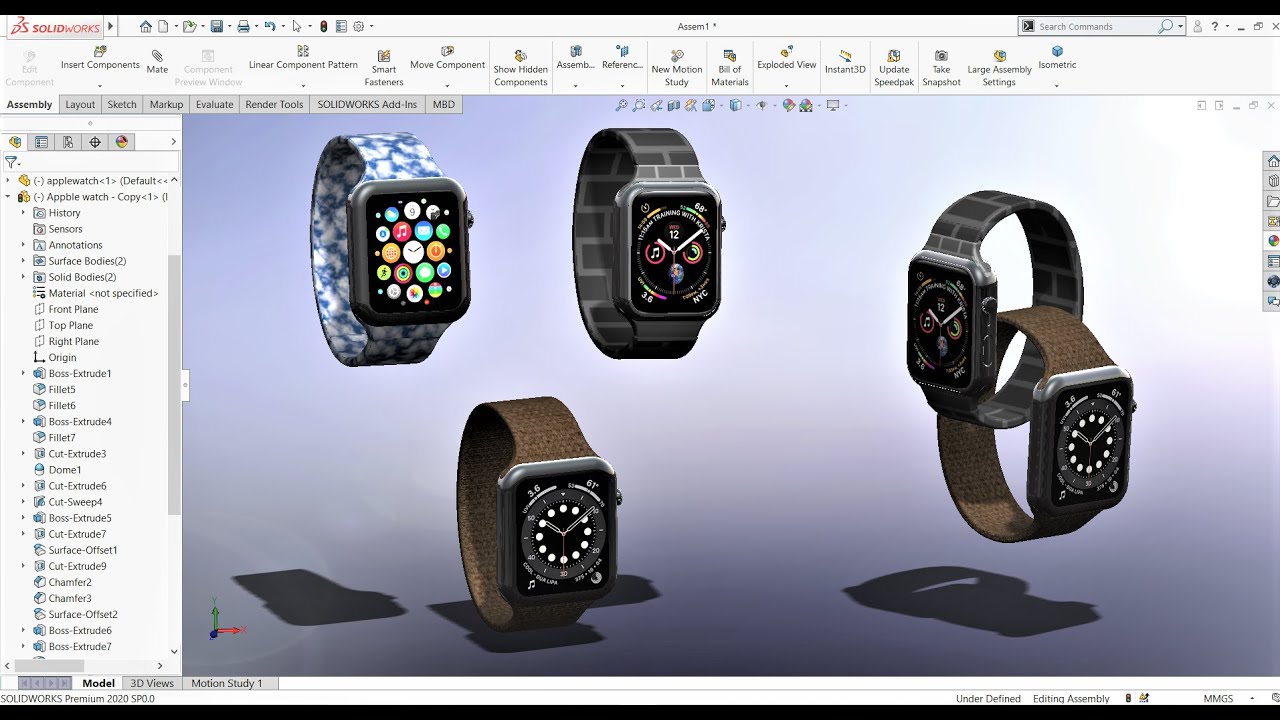Open Exploded View dropdown arrow
This screenshot has width=1280, height=720.
point(787,85)
